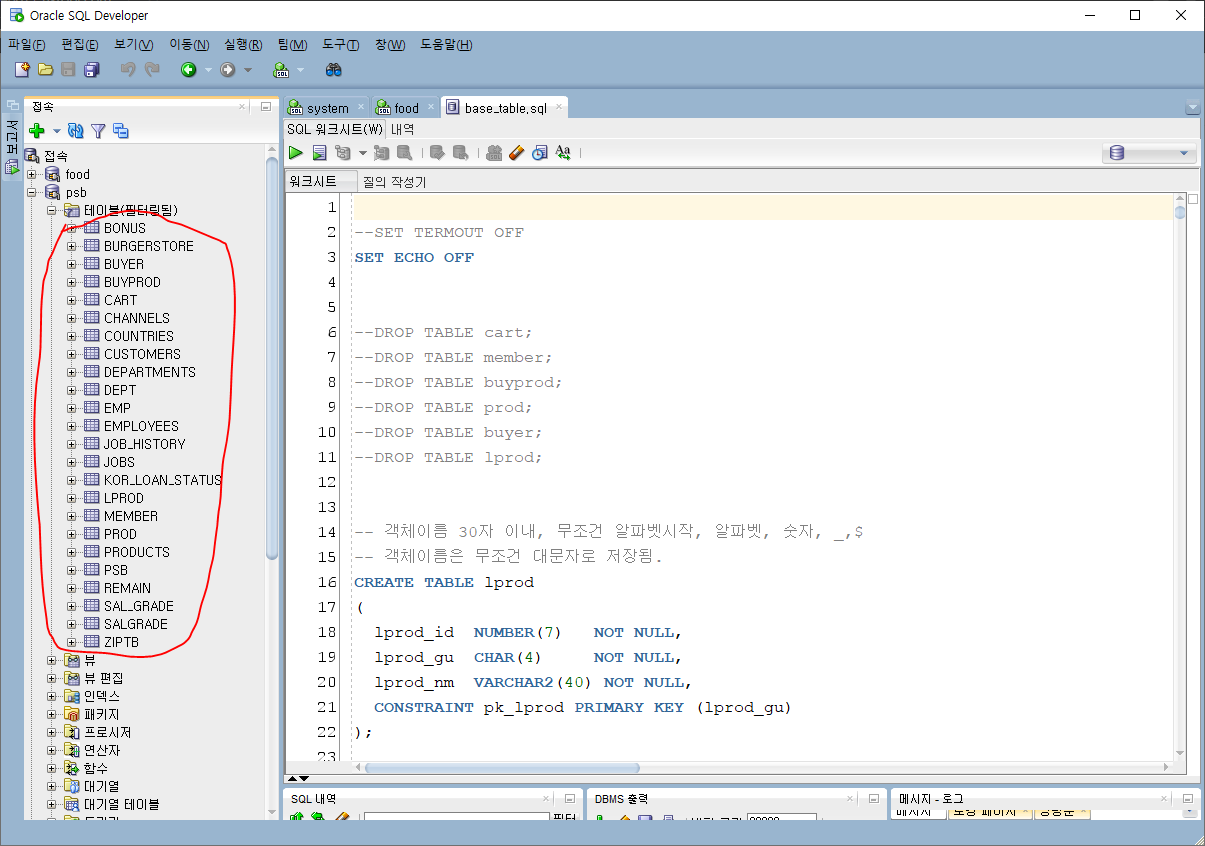Screen dimensions: 1205x846
Task: Open the 파일(F) menu
Action: click(27, 44)
